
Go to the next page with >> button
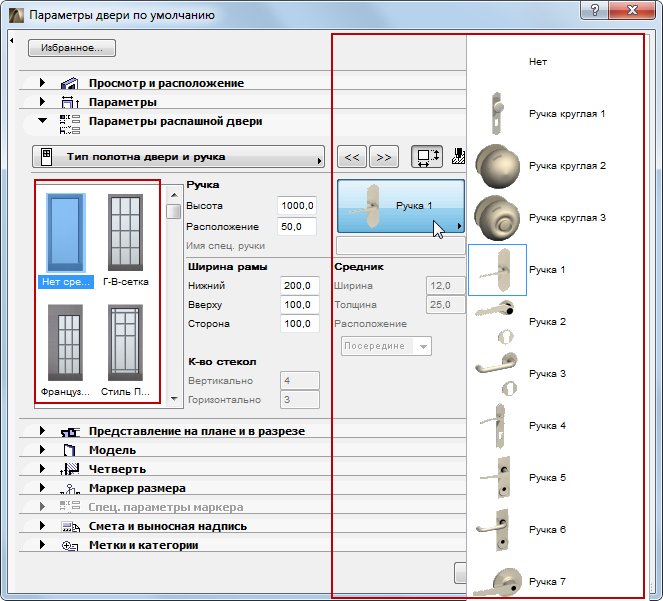(384, 157)
